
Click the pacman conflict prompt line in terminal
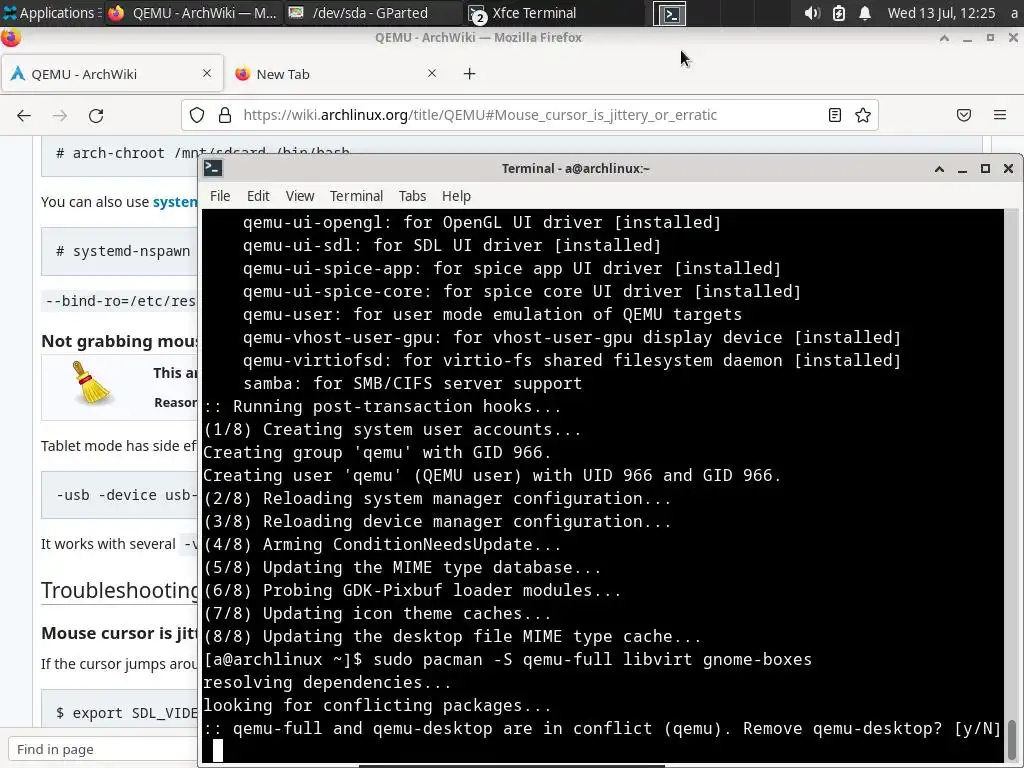pyautogui.click(x=602, y=728)
